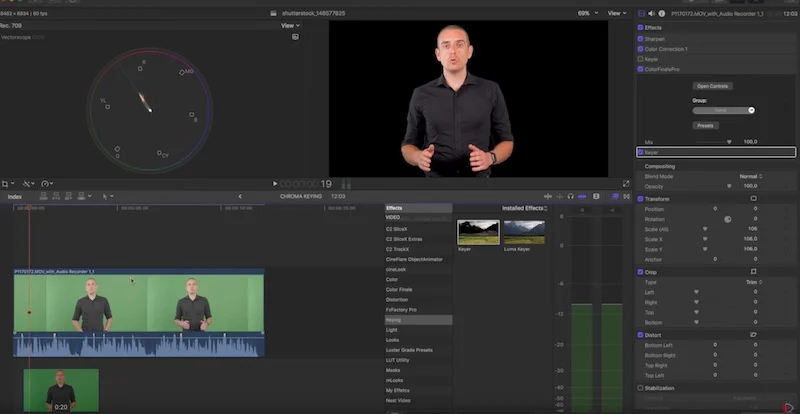The image size is (800, 414).
Task: Toggle the Transitions browser icon
Action: 627,197
